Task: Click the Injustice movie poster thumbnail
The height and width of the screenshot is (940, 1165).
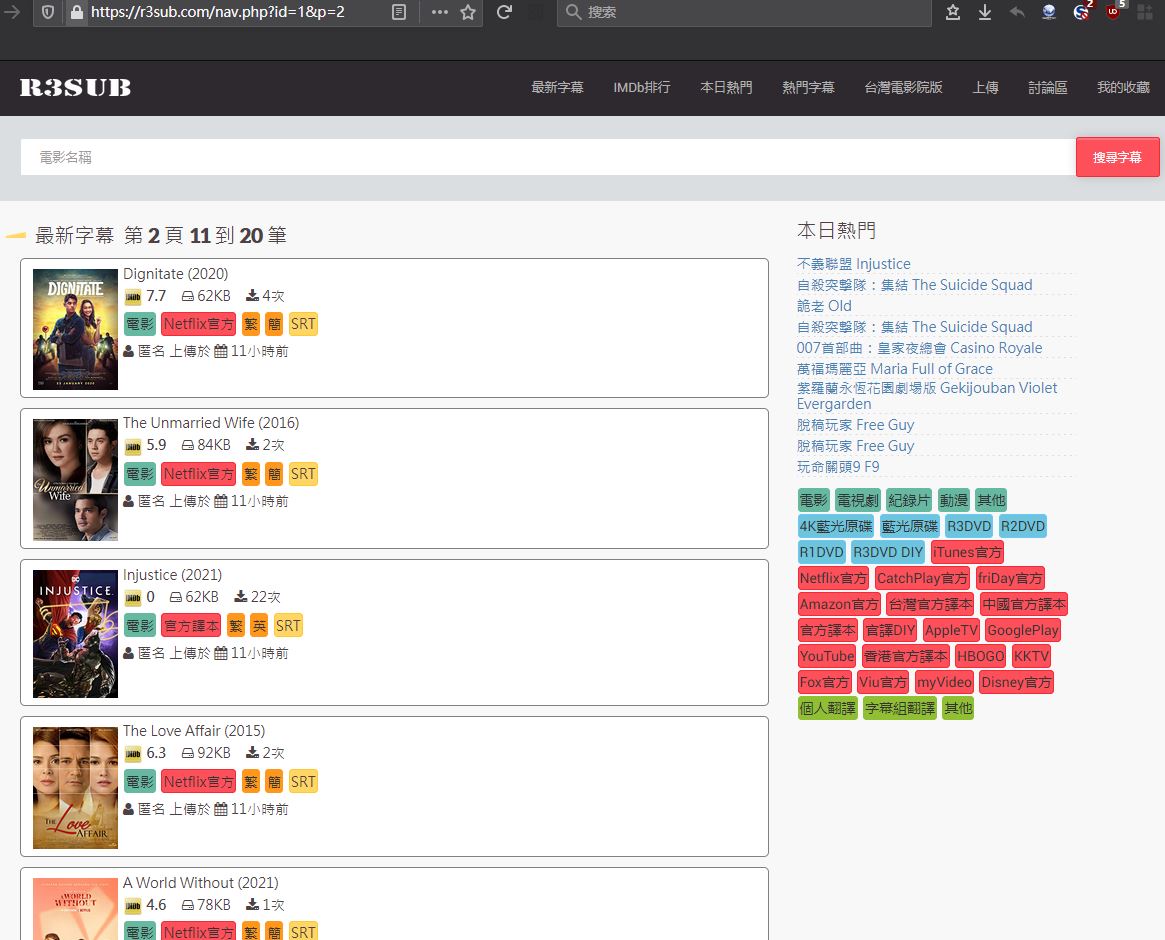Action: tap(75, 634)
